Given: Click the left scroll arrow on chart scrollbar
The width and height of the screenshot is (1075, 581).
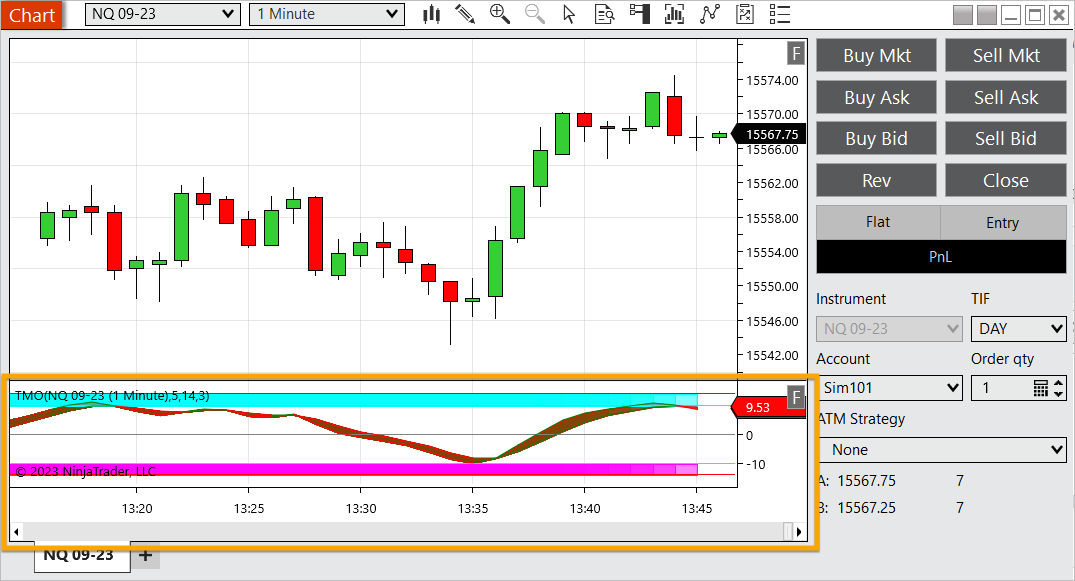Looking at the screenshot, I should [x=16, y=532].
